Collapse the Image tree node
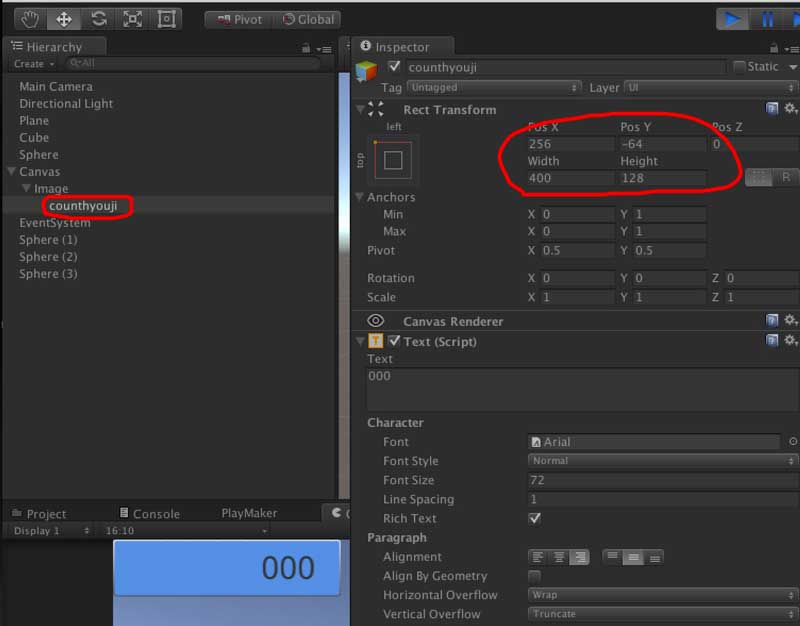Image resolution: width=800 pixels, height=626 pixels. click(x=26, y=188)
